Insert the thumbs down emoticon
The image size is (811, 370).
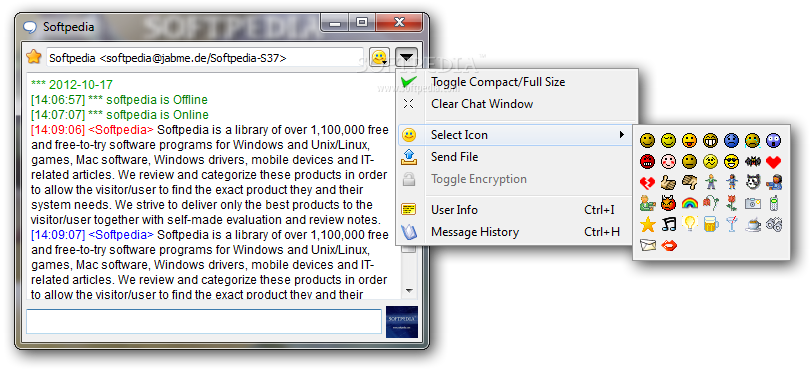coord(689,182)
